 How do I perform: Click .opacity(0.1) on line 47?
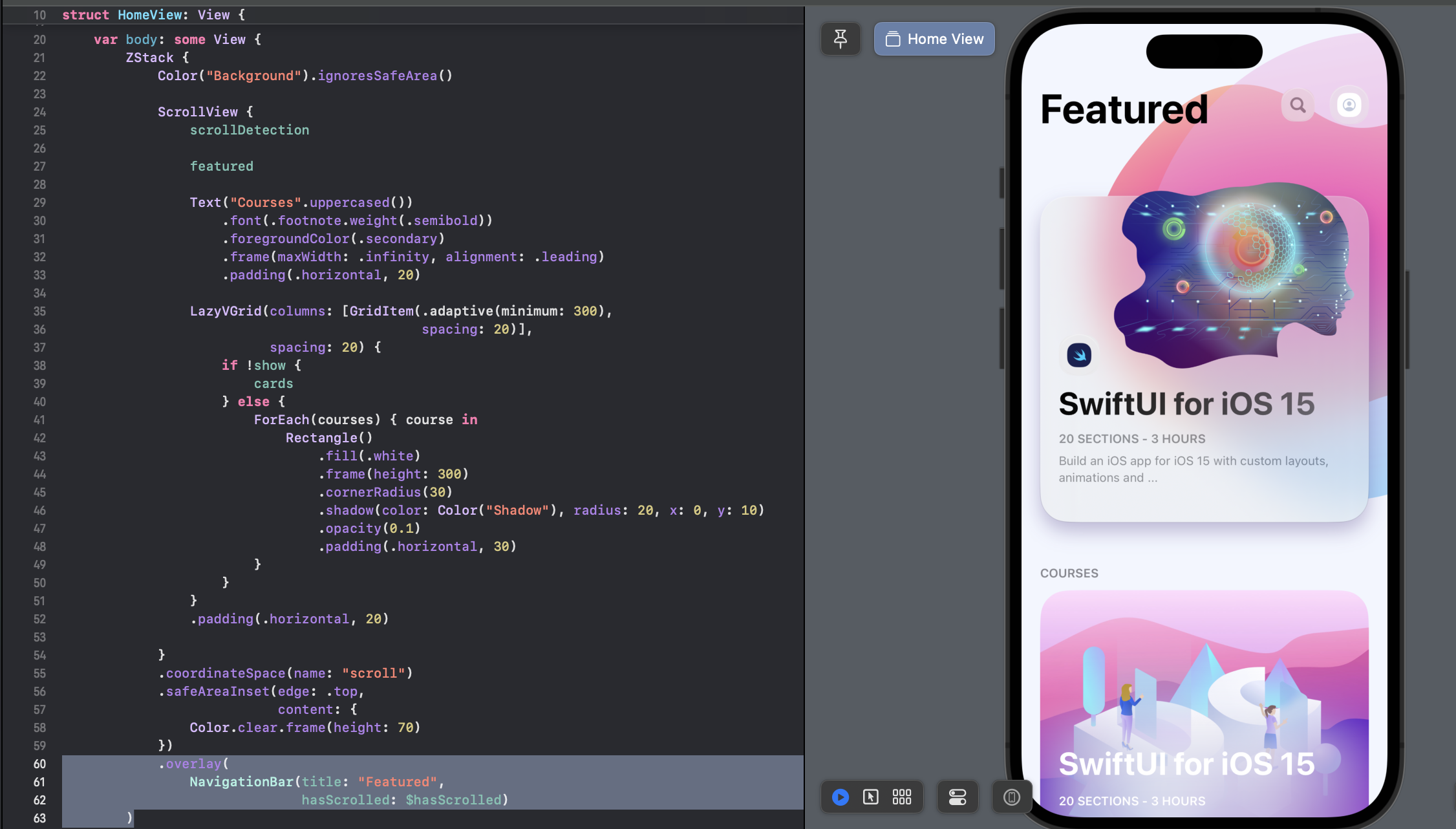[x=369, y=528]
